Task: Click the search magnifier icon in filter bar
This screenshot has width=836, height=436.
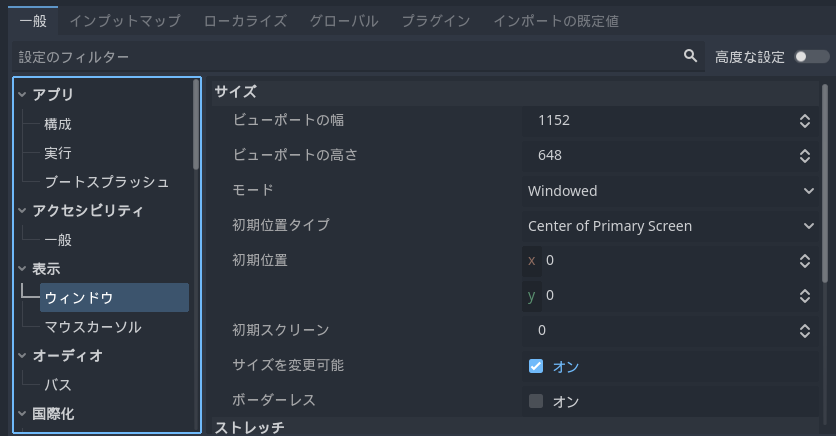Action: (690, 57)
